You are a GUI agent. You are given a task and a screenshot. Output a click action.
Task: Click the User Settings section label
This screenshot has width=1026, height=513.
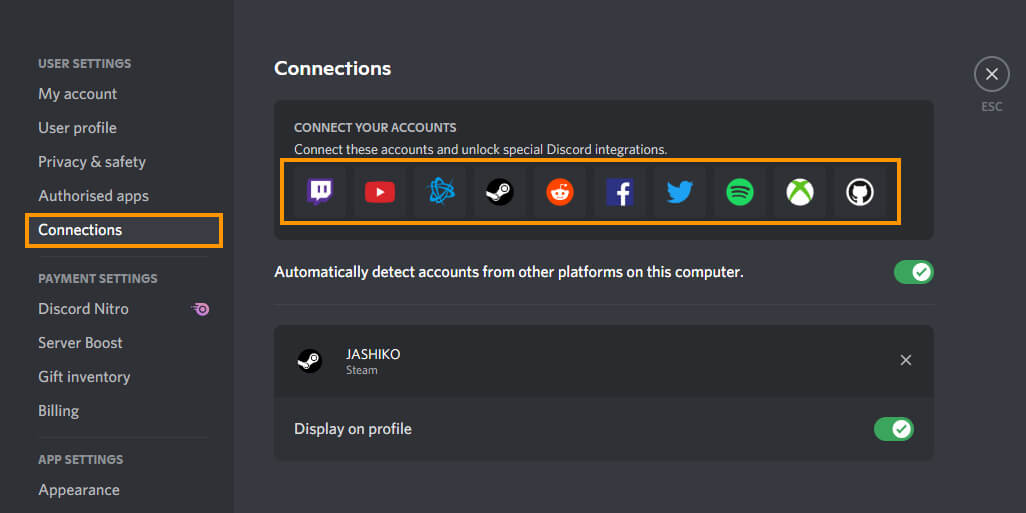84,63
